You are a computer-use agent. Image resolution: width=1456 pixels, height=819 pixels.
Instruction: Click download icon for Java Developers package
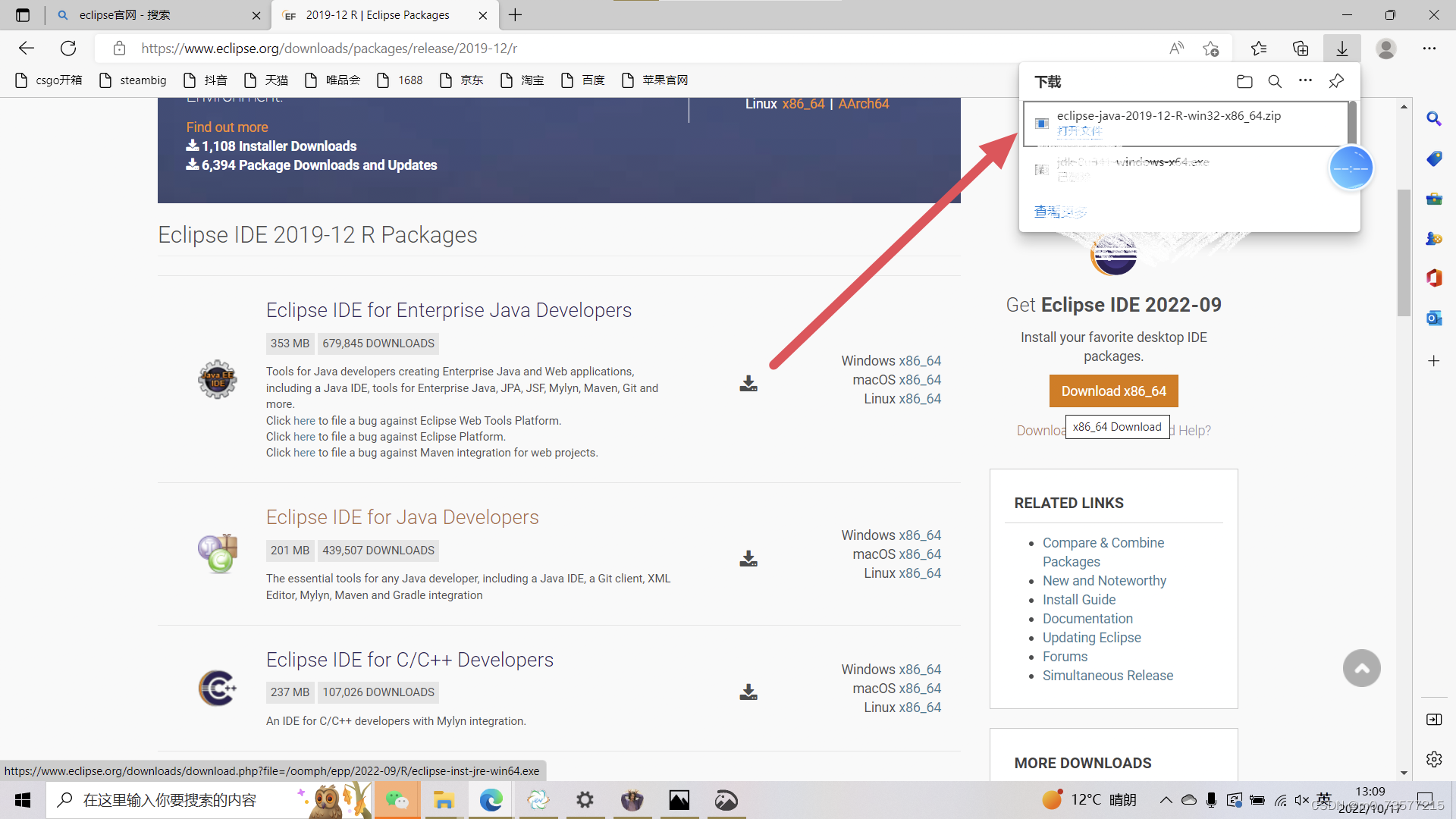748,559
